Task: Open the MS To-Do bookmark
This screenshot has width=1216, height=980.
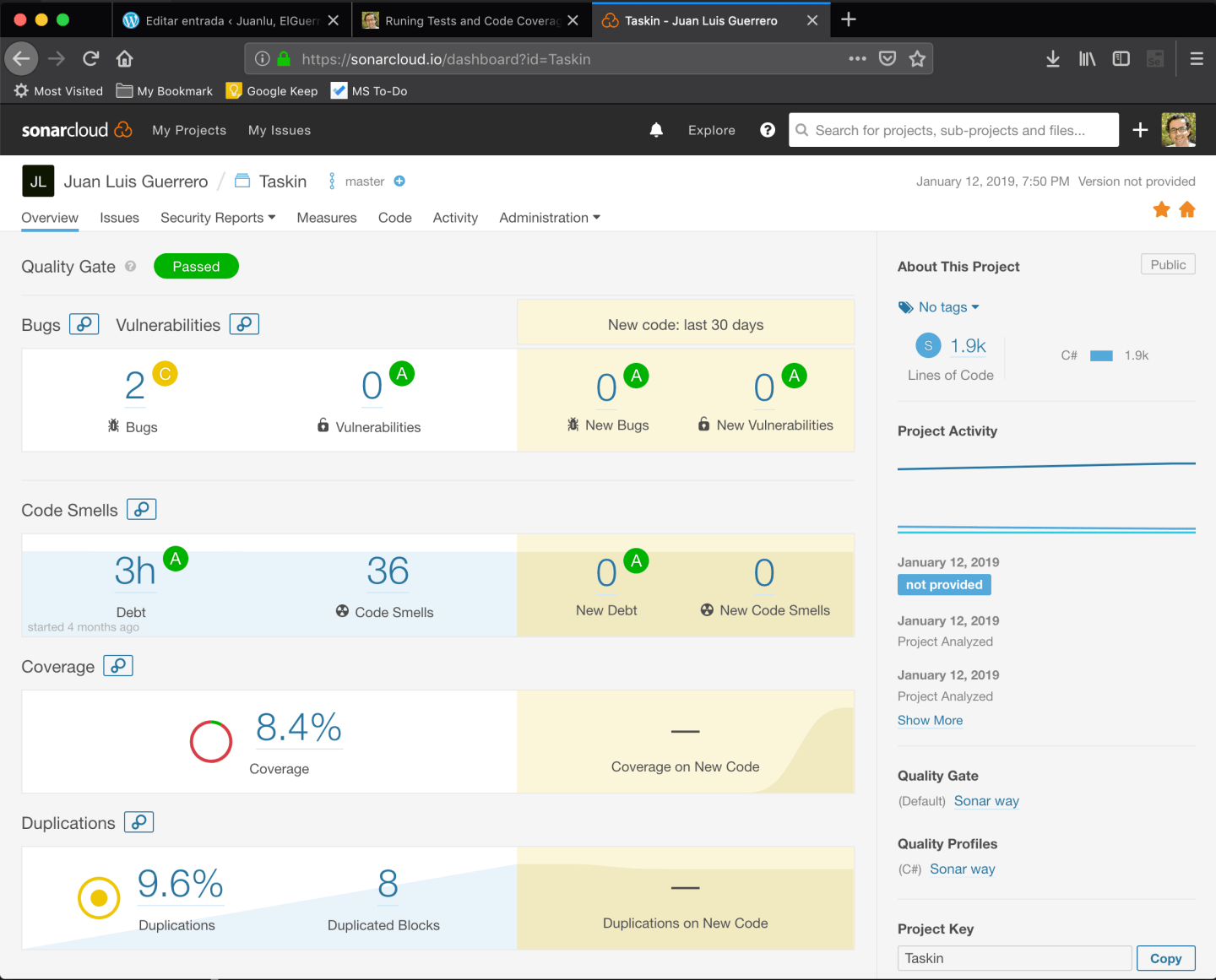Action: [x=369, y=90]
